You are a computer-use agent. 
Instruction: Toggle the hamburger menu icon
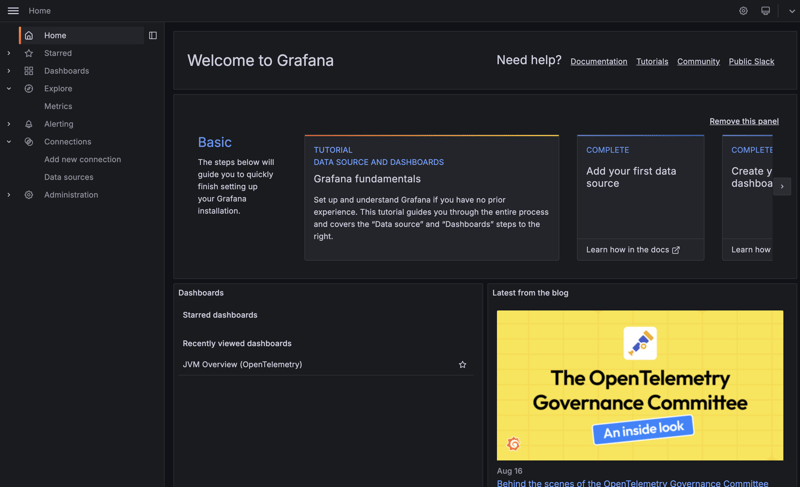click(13, 11)
